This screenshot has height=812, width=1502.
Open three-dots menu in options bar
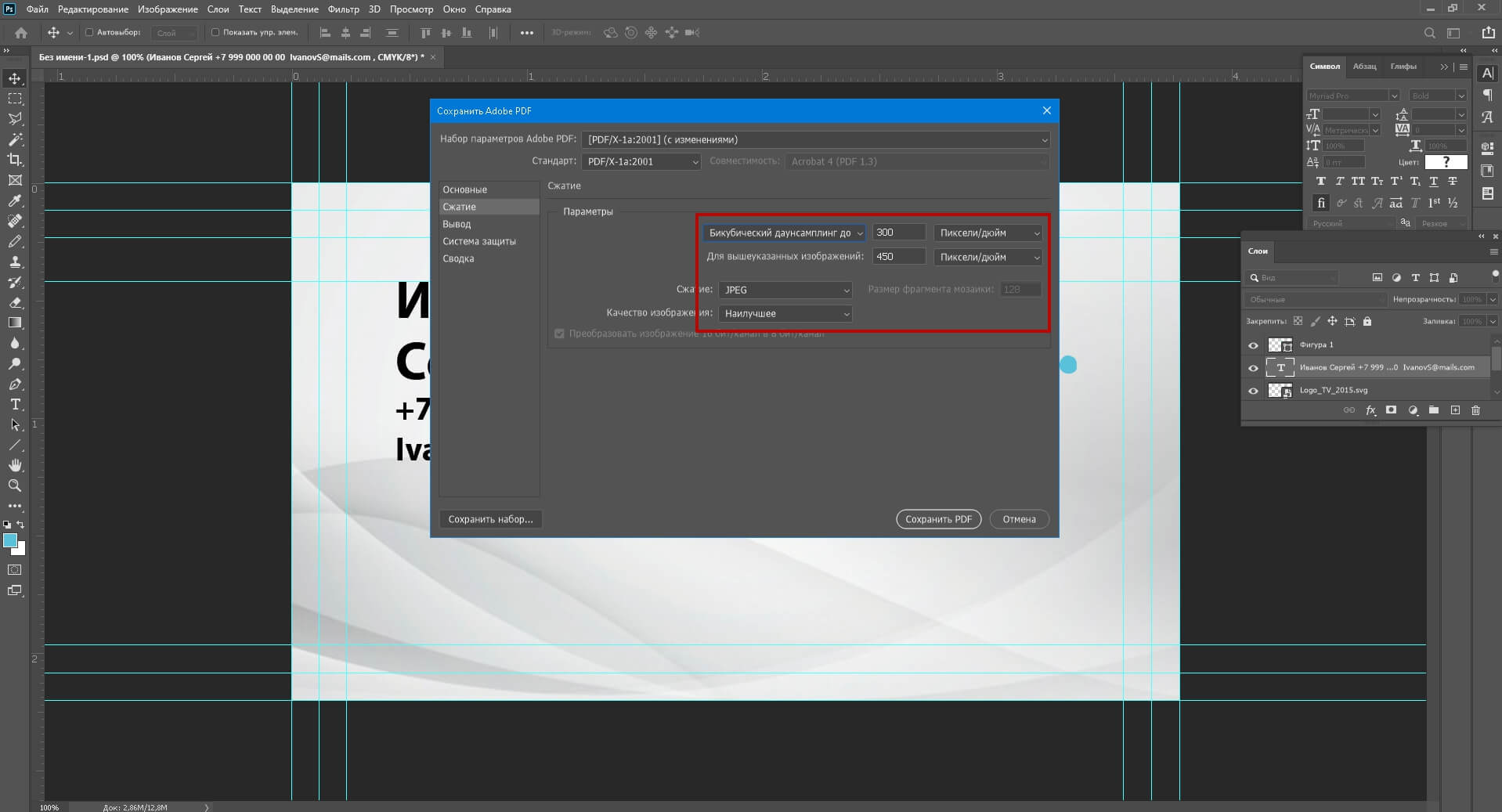coord(527,33)
